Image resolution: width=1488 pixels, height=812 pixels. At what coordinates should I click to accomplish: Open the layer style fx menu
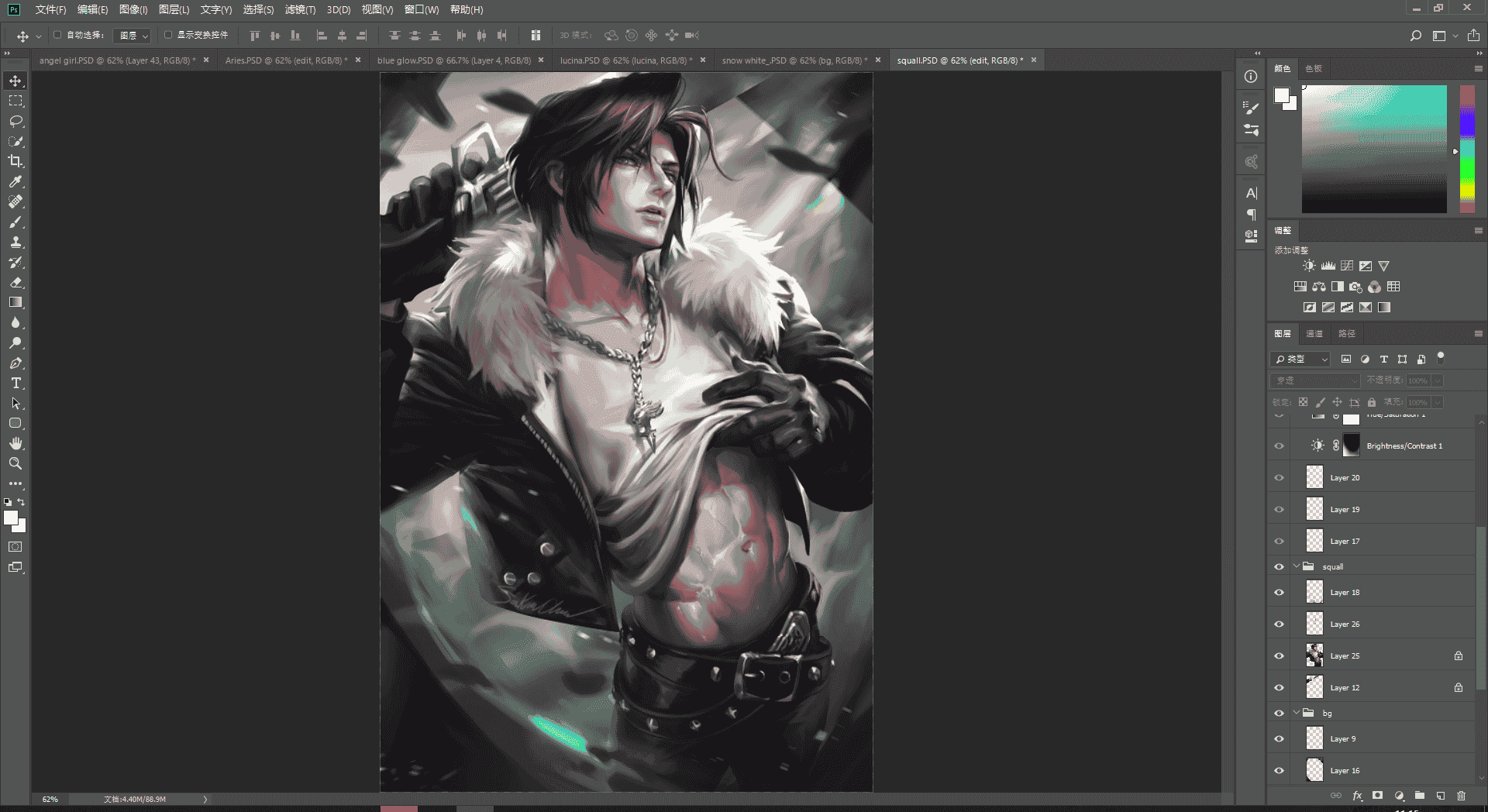click(1357, 796)
